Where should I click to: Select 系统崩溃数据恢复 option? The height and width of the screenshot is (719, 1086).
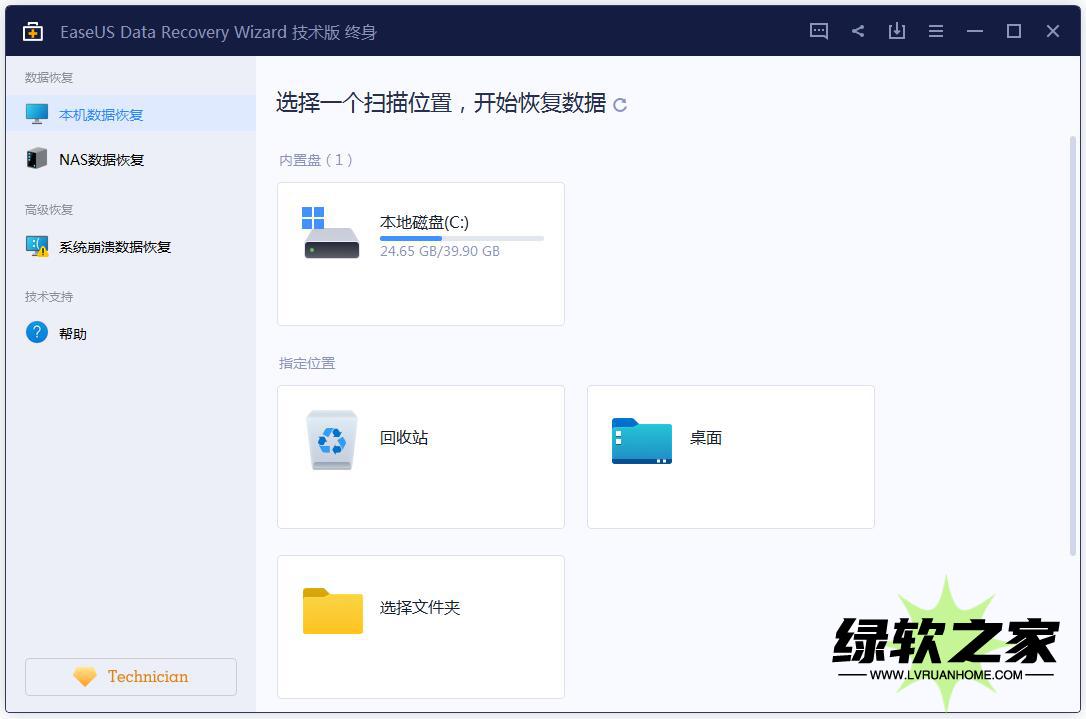pos(114,247)
